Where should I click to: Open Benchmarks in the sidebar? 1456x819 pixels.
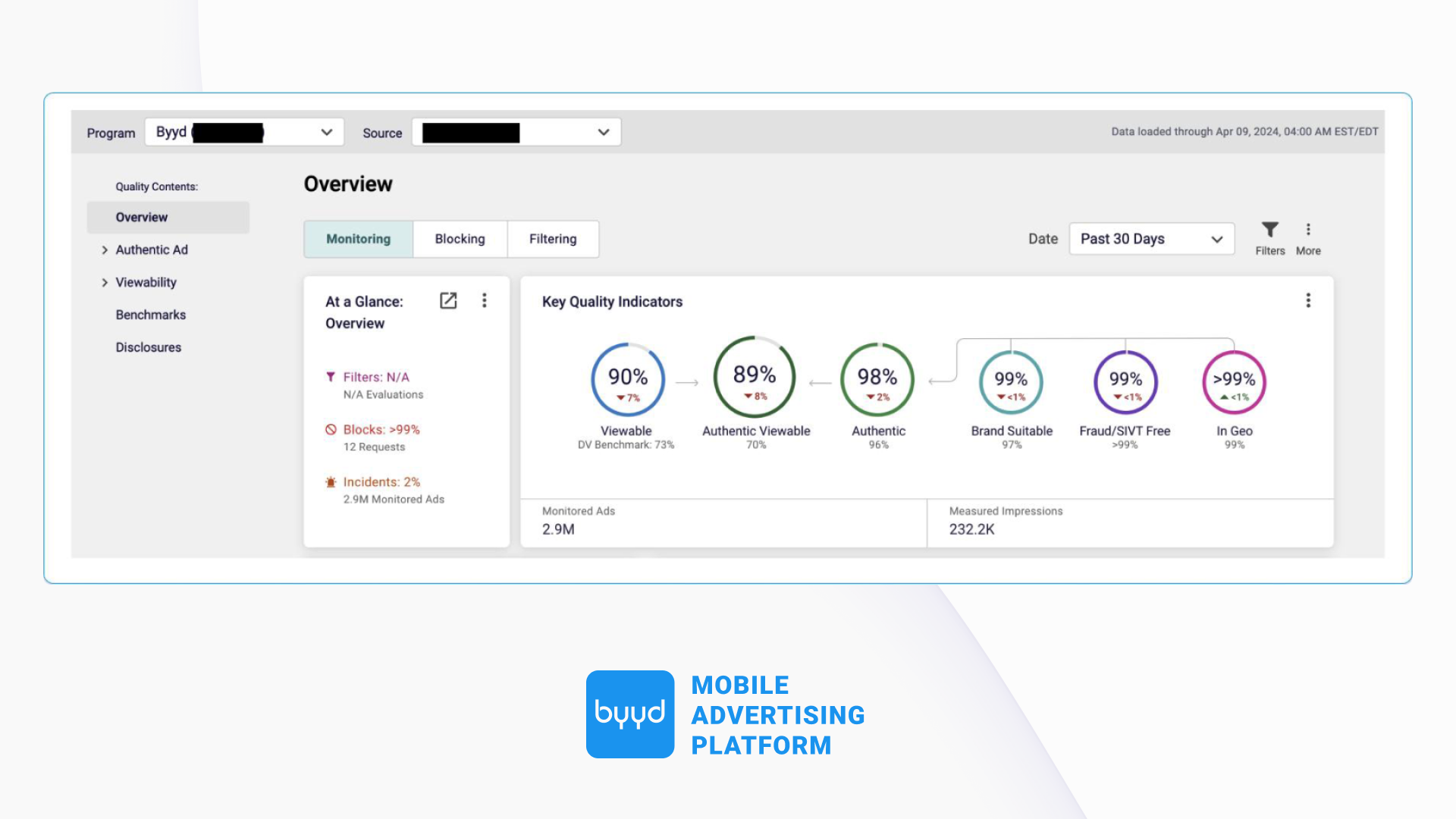(150, 315)
